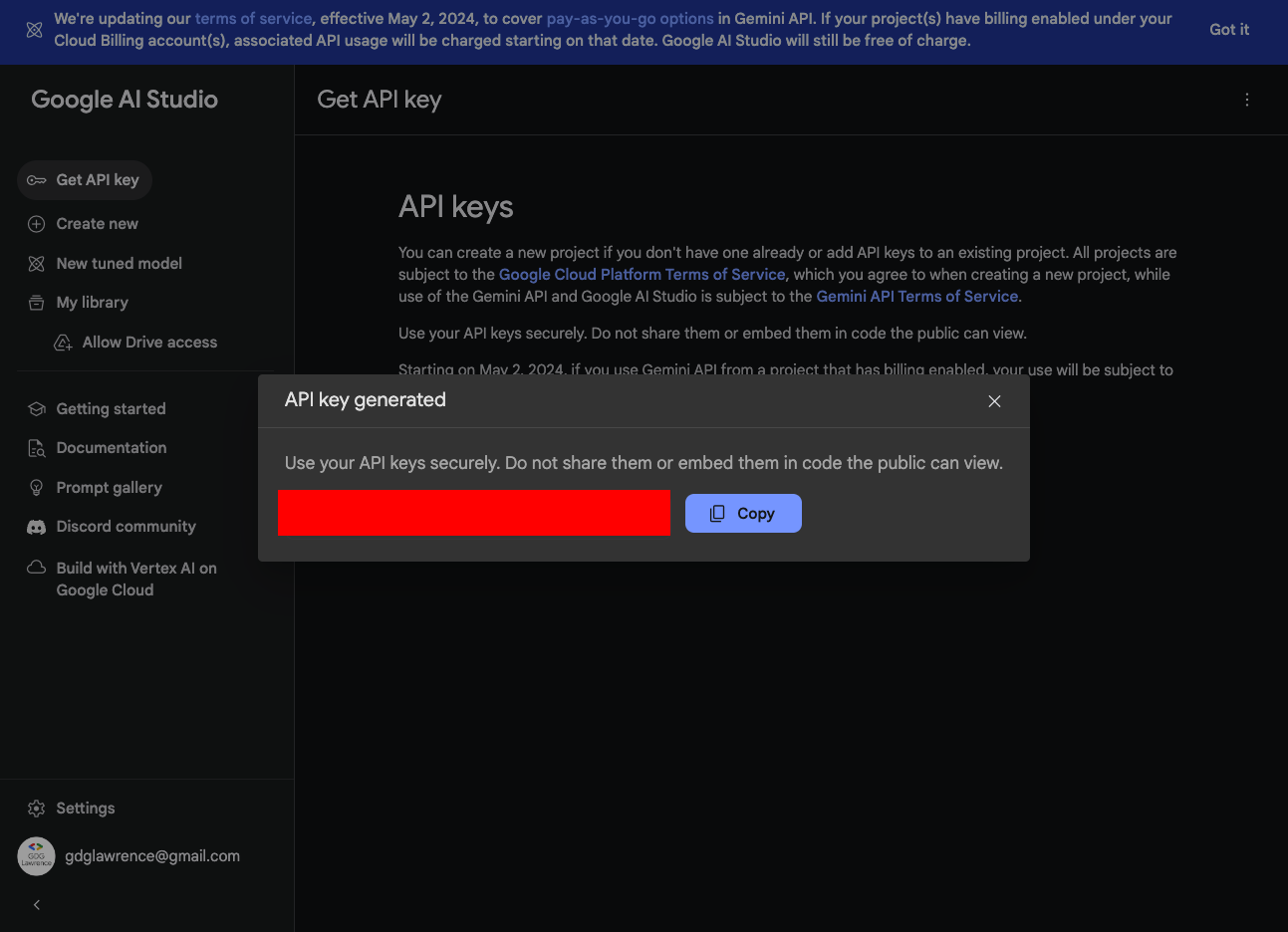1288x932 pixels.
Task: Click the Settings gear icon
Action: (37, 809)
